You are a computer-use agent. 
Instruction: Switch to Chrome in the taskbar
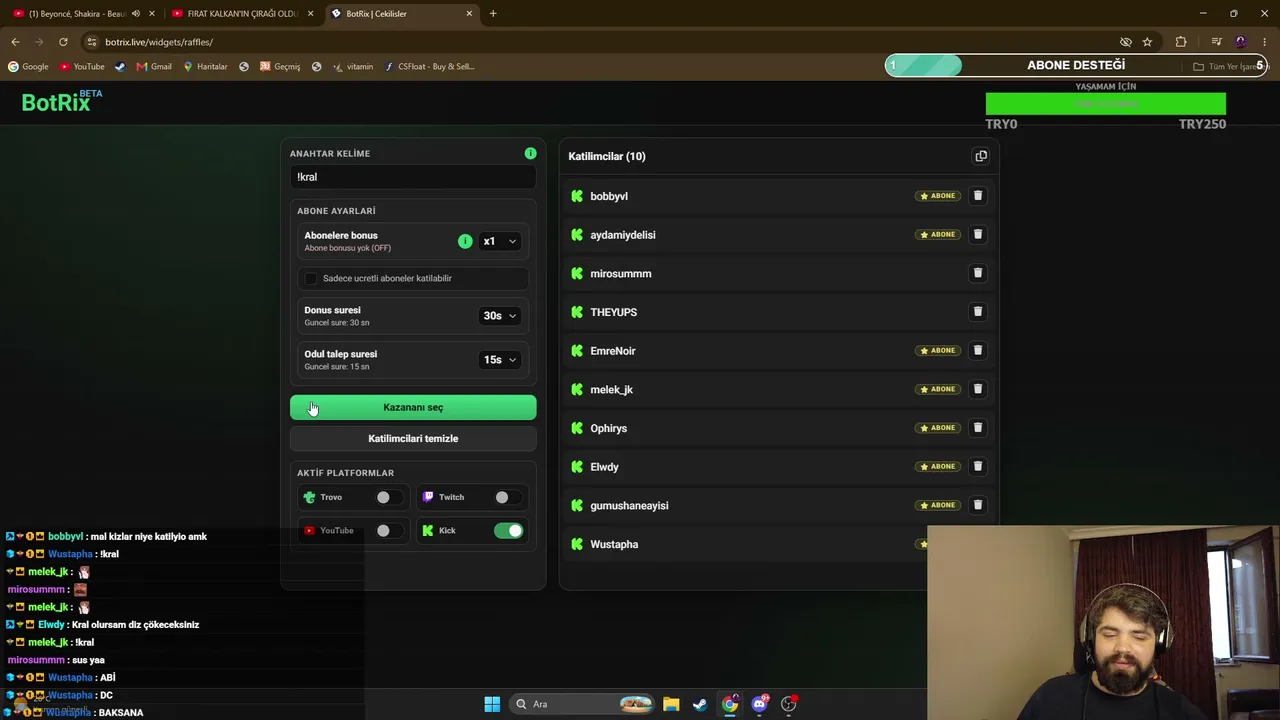(x=730, y=704)
